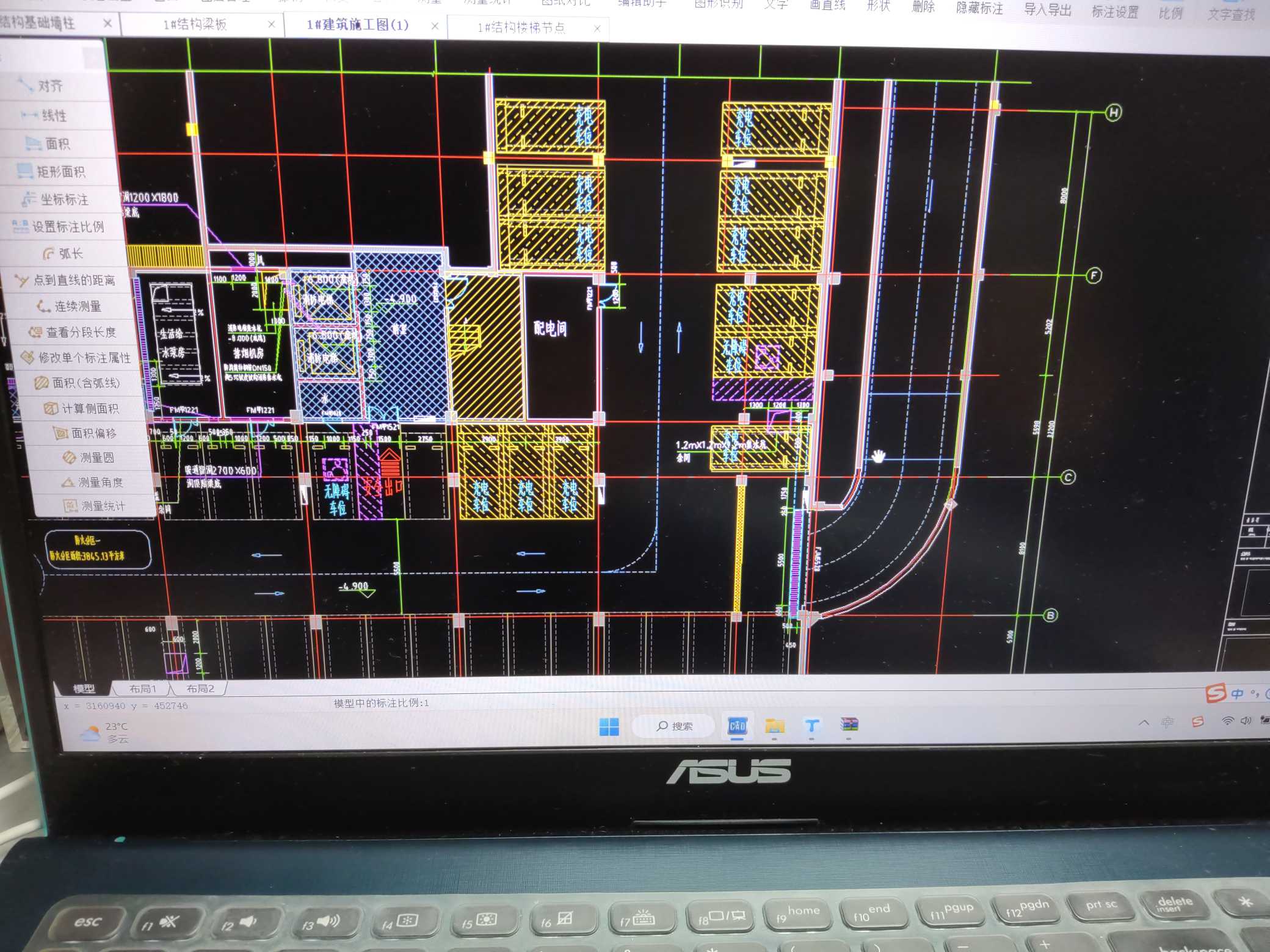This screenshot has height=952, width=1270.
Task: Switch to the 布局1 layout tab
Action: click(x=143, y=688)
